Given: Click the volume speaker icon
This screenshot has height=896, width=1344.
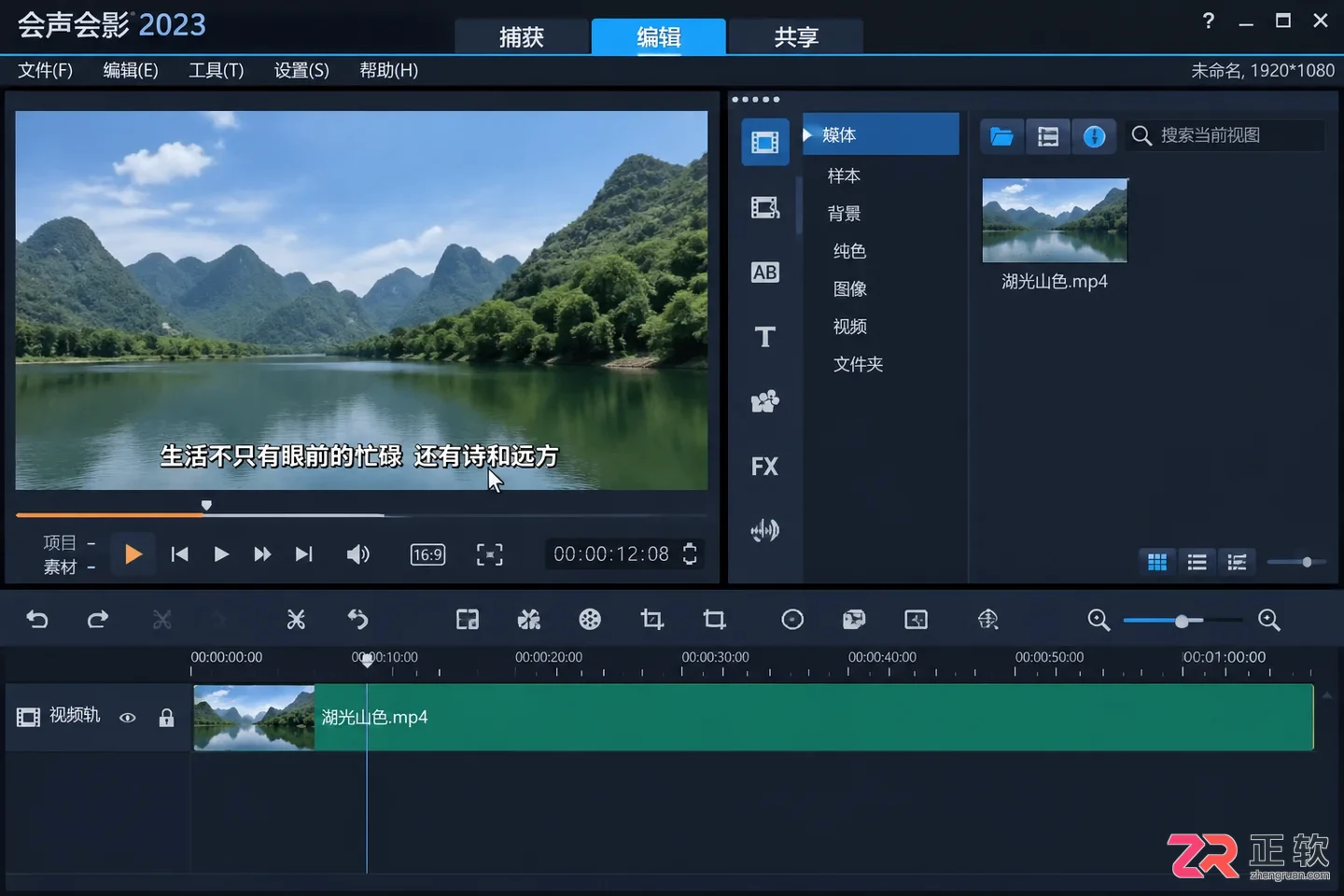Looking at the screenshot, I should point(358,554).
